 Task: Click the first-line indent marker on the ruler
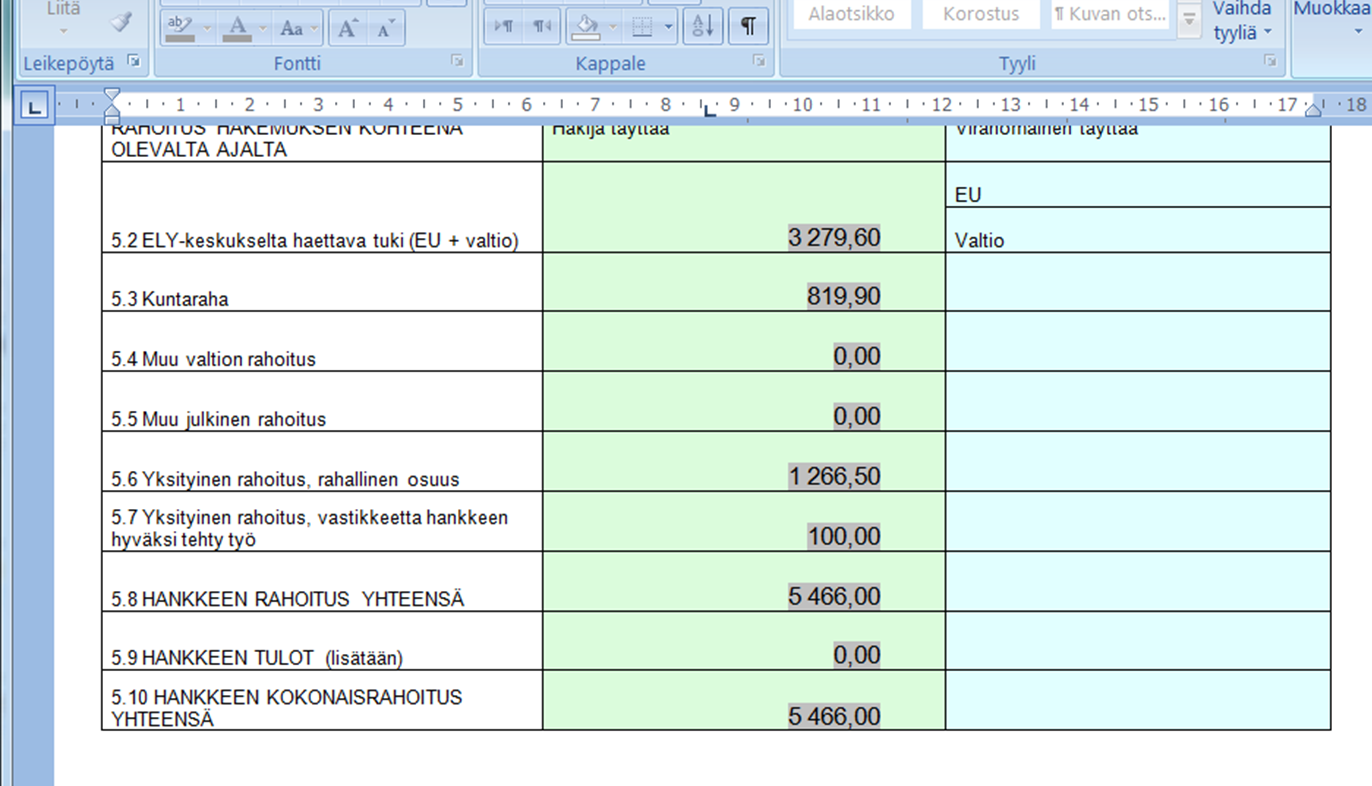coord(112,95)
